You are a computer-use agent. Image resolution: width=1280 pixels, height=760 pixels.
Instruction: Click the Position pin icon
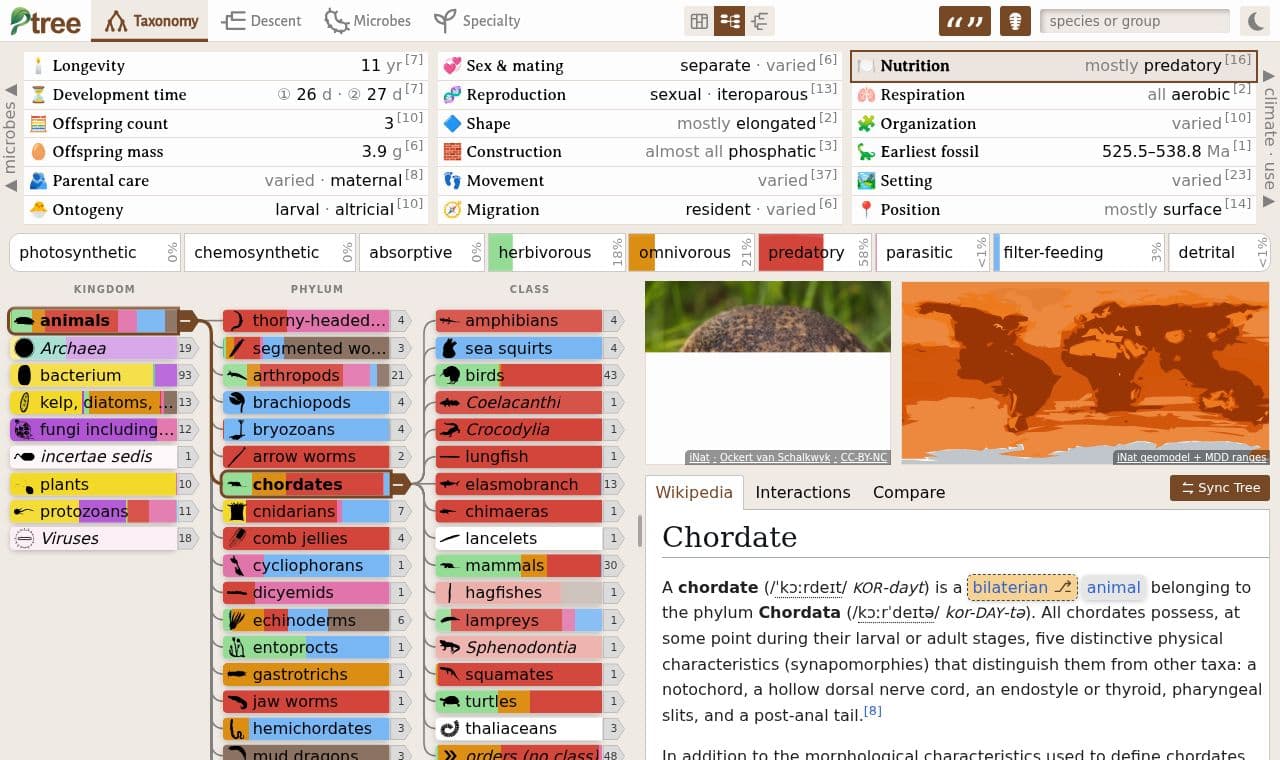click(x=866, y=210)
